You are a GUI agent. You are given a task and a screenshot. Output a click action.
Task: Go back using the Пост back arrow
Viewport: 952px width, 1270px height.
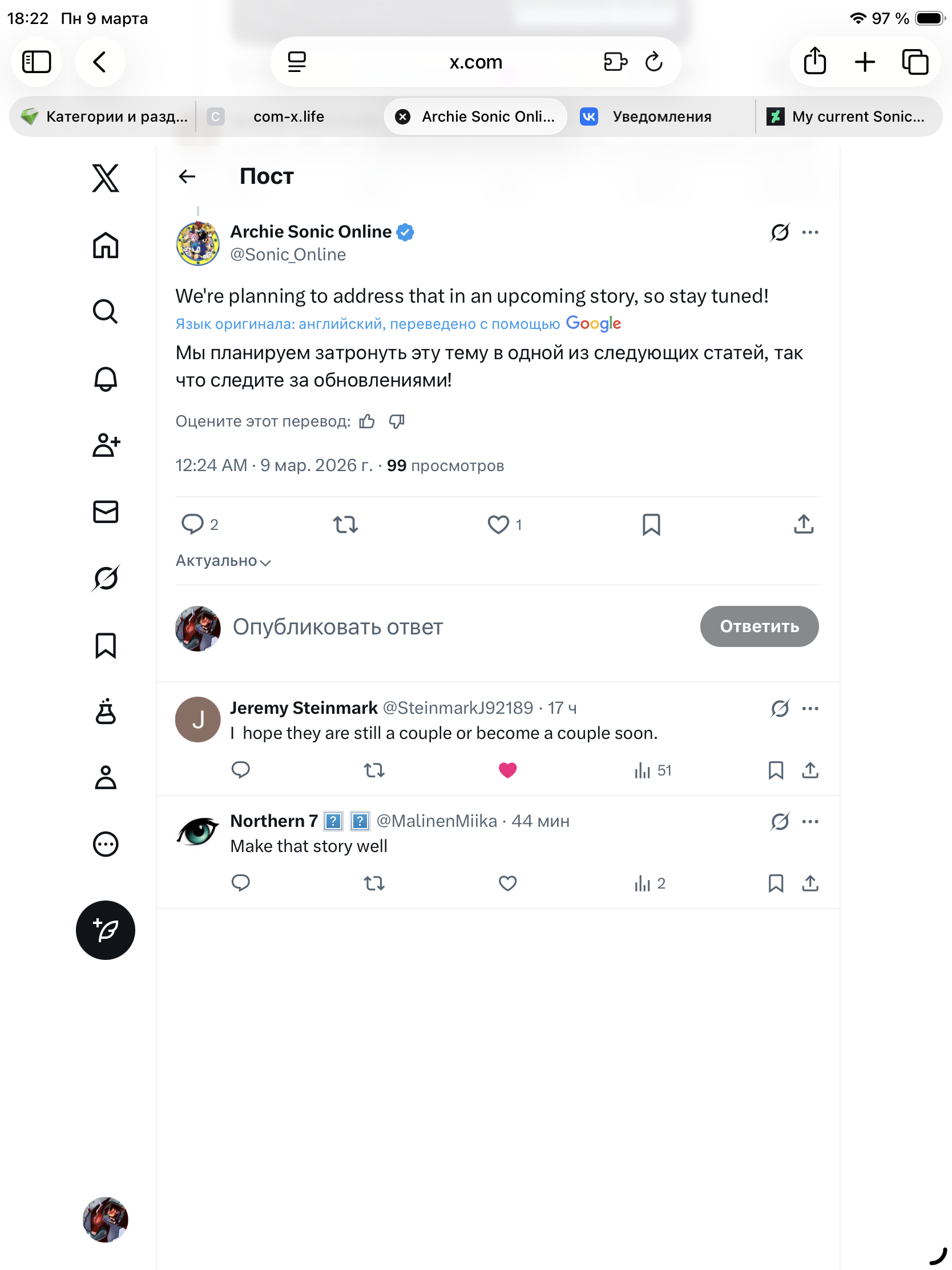pos(187,177)
